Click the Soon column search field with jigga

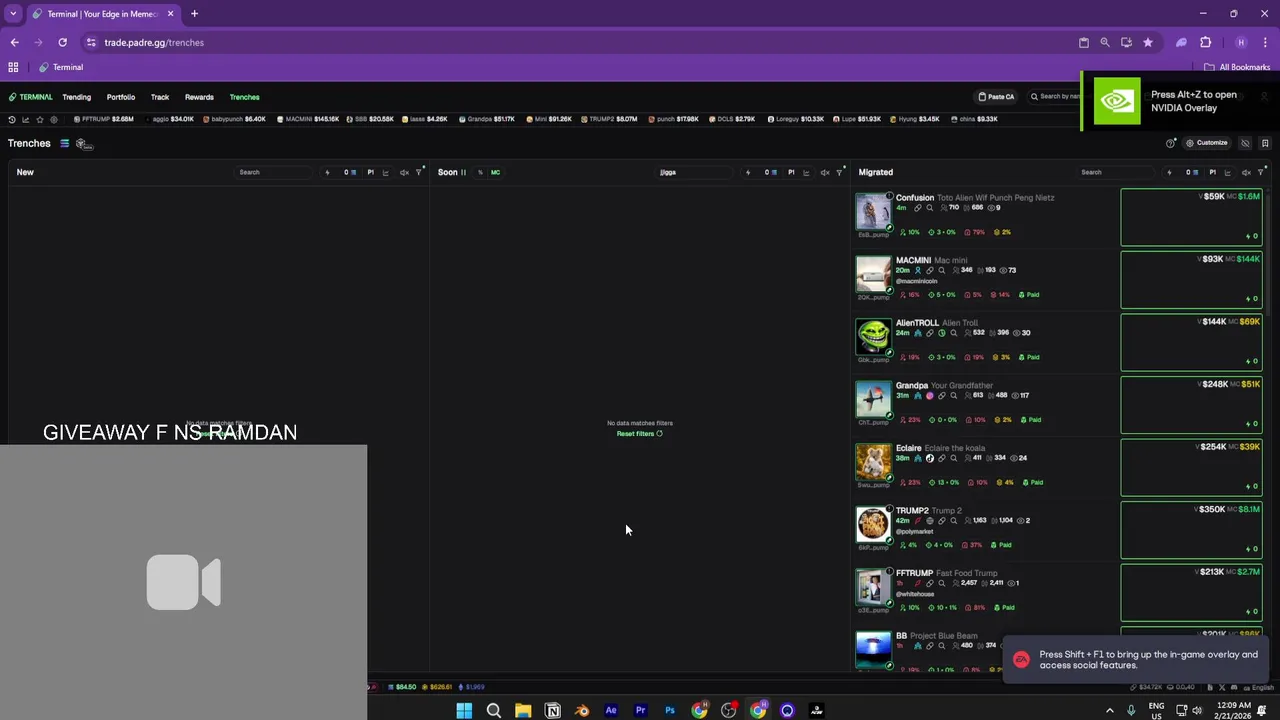pyautogui.click(x=695, y=172)
